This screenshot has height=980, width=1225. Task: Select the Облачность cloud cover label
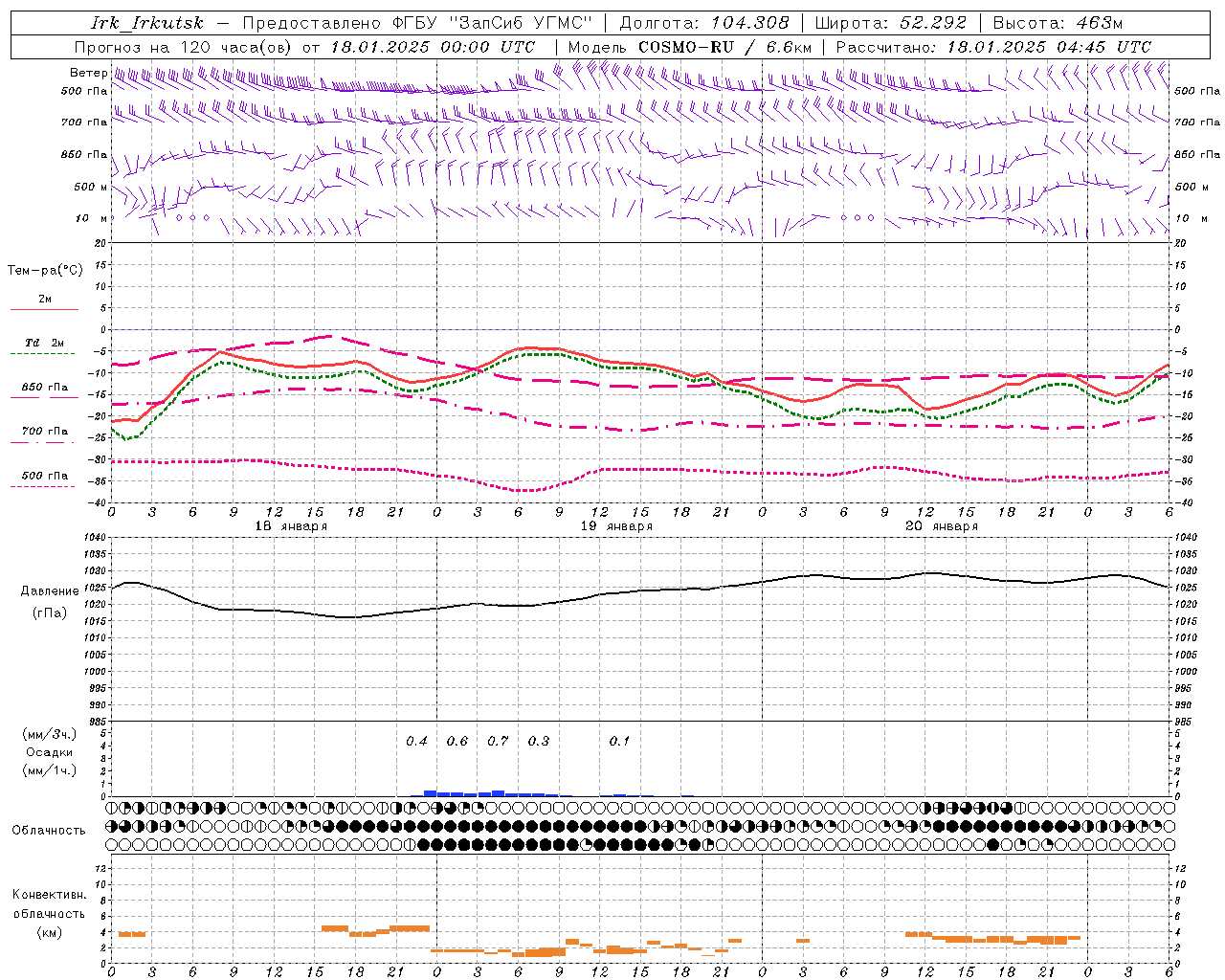[49, 830]
